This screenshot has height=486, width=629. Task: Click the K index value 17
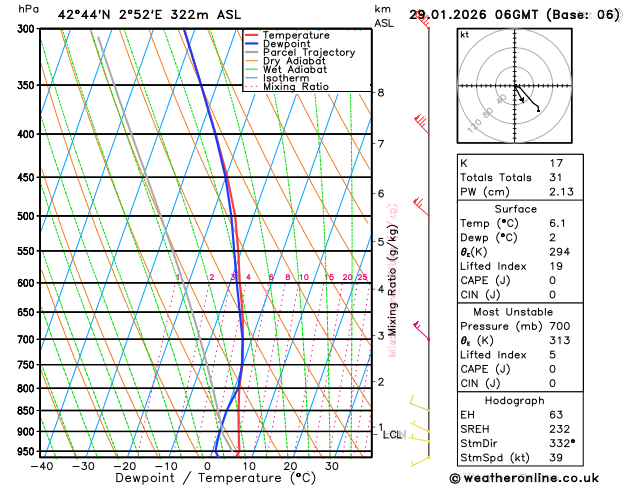point(556,163)
